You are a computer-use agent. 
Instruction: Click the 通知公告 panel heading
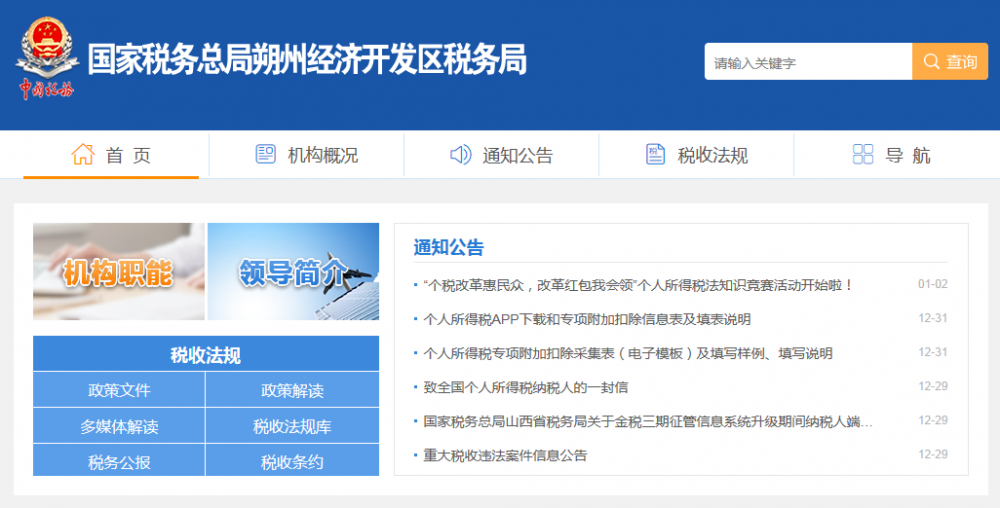(448, 247)
